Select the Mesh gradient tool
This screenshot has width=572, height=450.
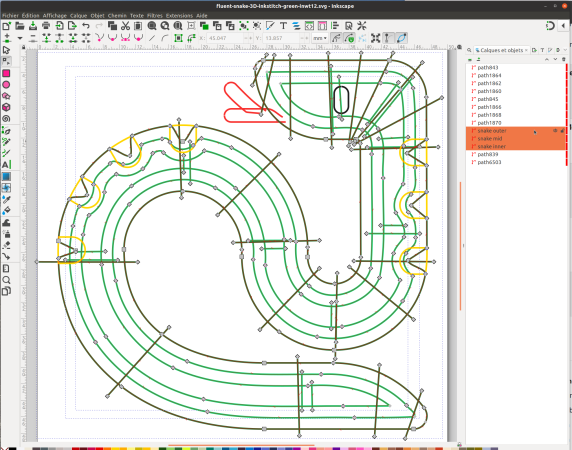[x=6, y=188]
